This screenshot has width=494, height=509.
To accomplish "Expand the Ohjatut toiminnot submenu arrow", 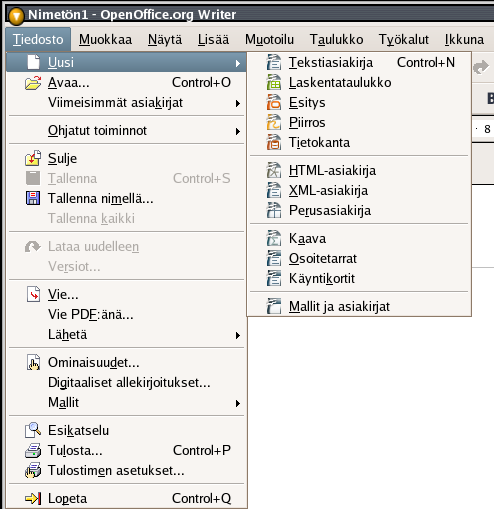I will pyautogui.click(x=238, y=131).
